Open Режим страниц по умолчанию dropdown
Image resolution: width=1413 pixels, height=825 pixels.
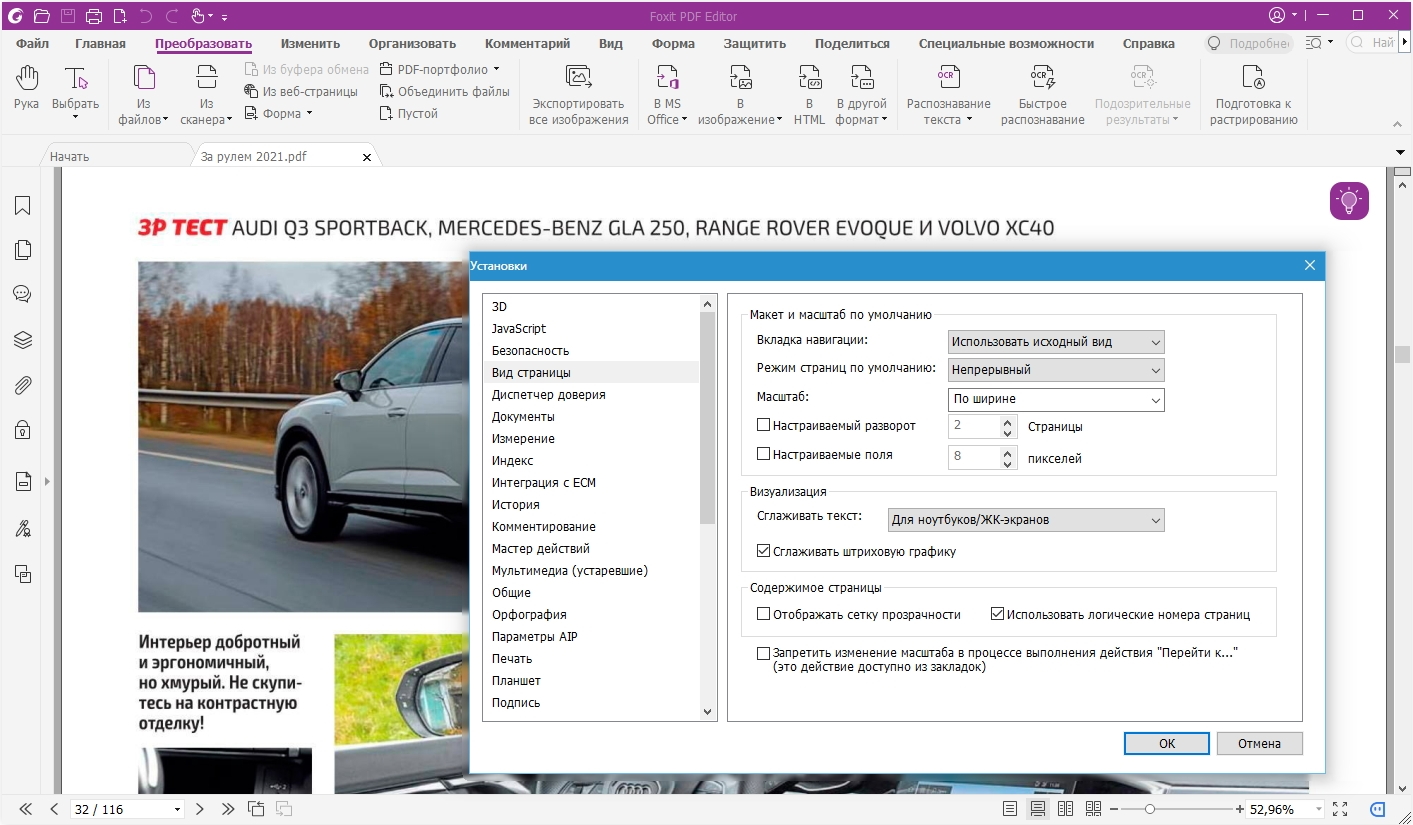tap(1056, 370)
